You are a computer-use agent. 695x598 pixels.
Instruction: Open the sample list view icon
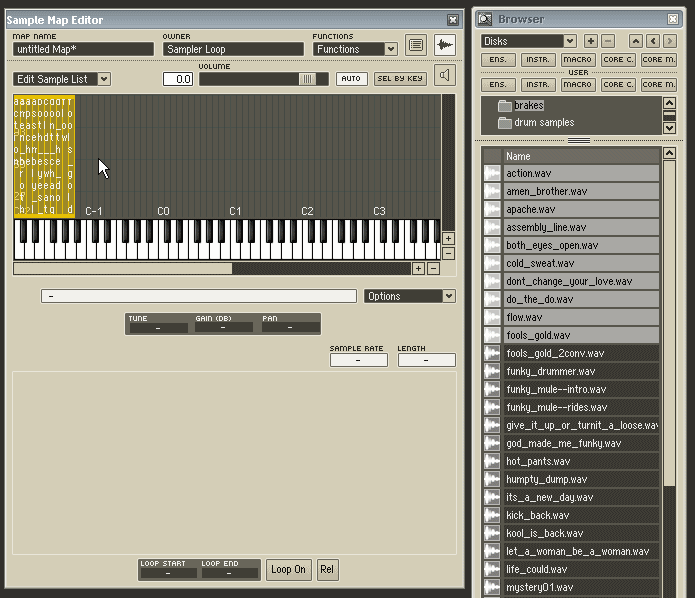(416, 45)
